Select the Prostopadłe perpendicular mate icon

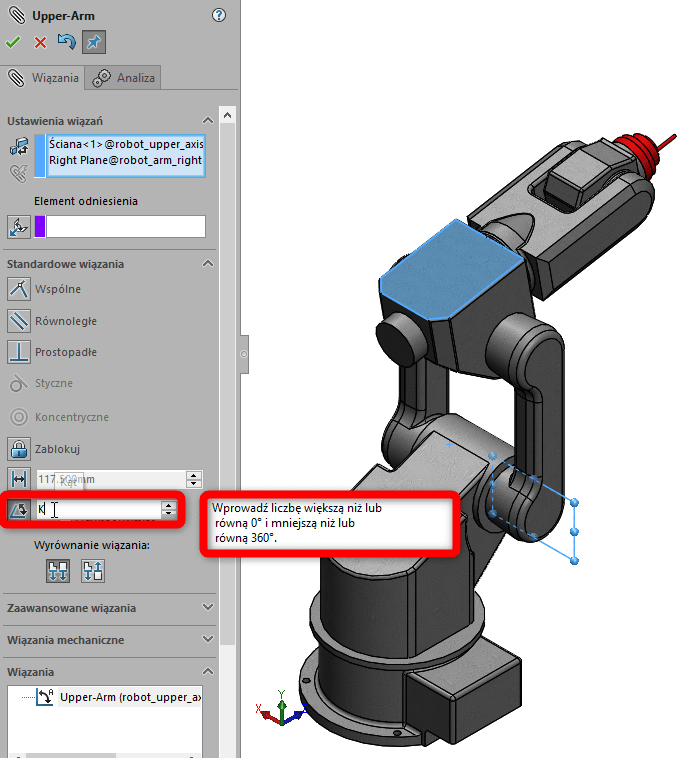(x=19, y=352)
